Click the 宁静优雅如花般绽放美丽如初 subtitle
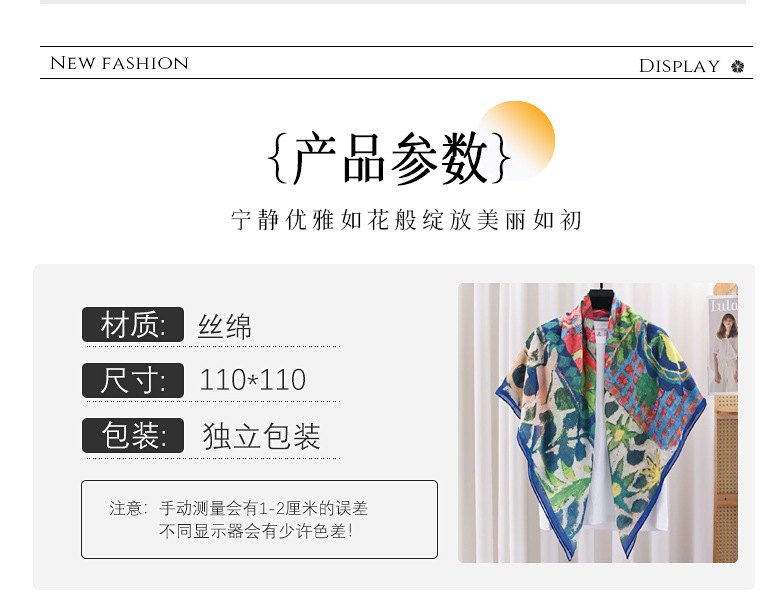Viewport: 780px width, 608px height. click(405, 220)
